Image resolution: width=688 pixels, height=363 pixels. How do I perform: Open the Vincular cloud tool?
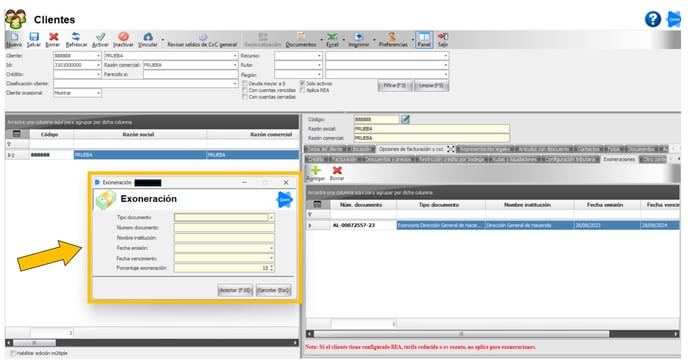point(148,40)
